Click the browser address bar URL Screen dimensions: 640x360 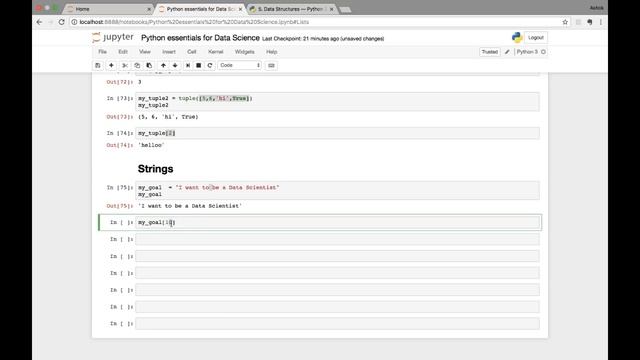(194, 22)
